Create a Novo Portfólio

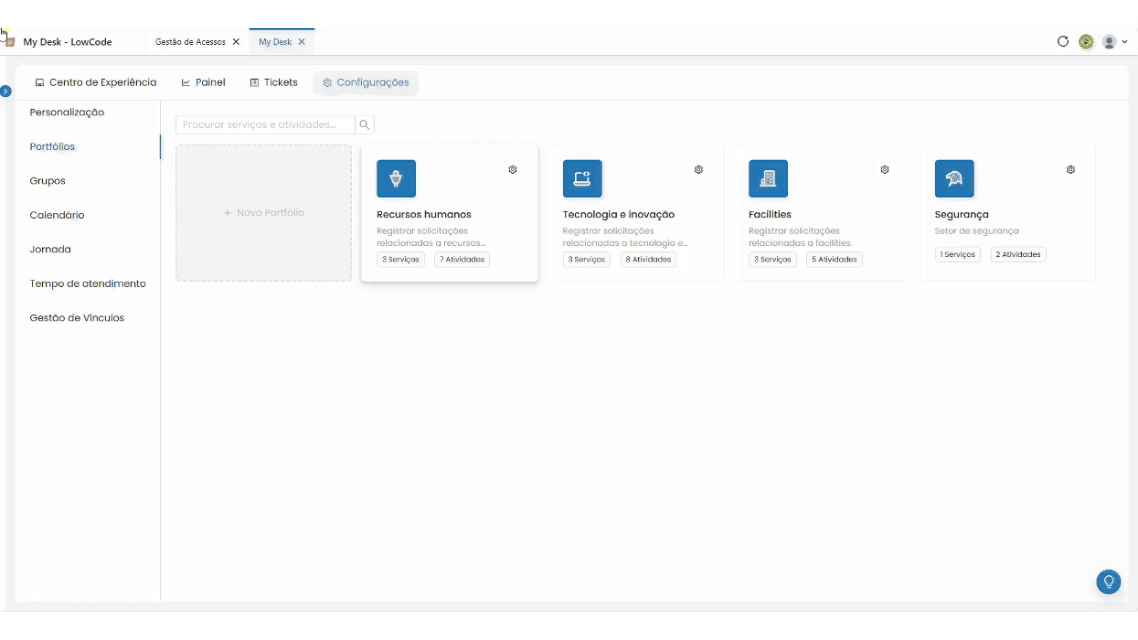point(263,213)
